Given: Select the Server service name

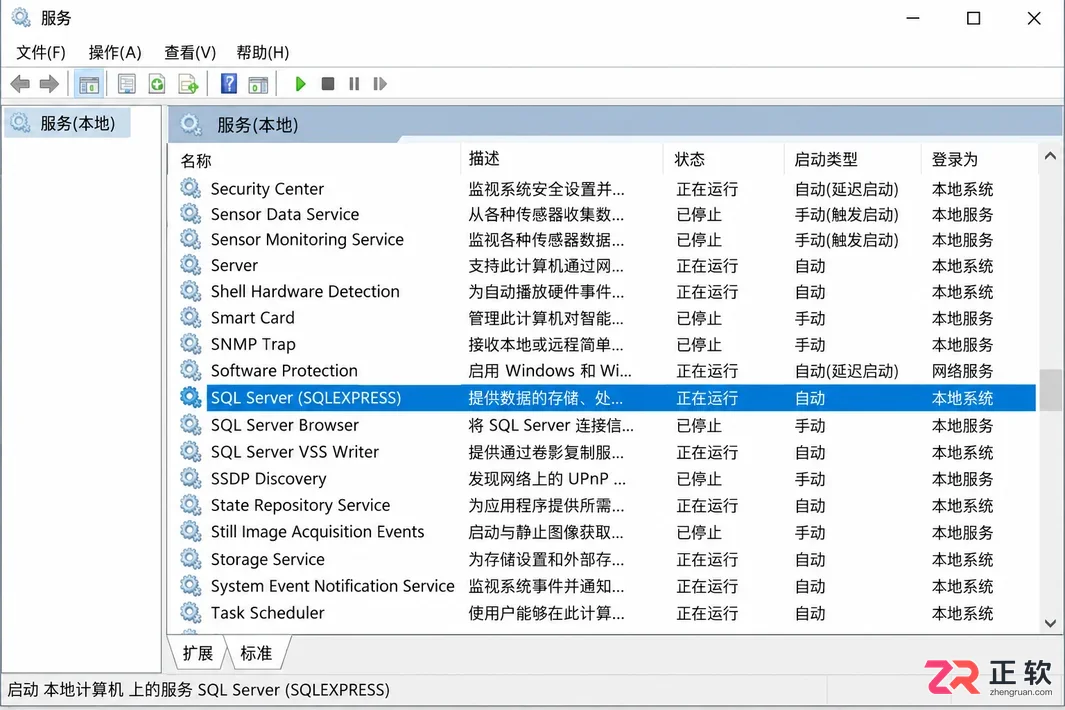Looking at the screenshot, I should 234,265.
